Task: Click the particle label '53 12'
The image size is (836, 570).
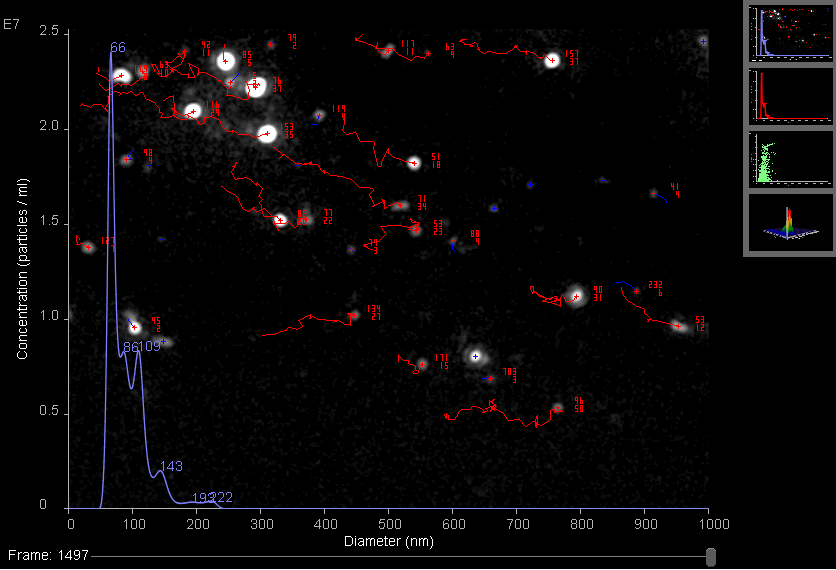Action: coord(700,324)
